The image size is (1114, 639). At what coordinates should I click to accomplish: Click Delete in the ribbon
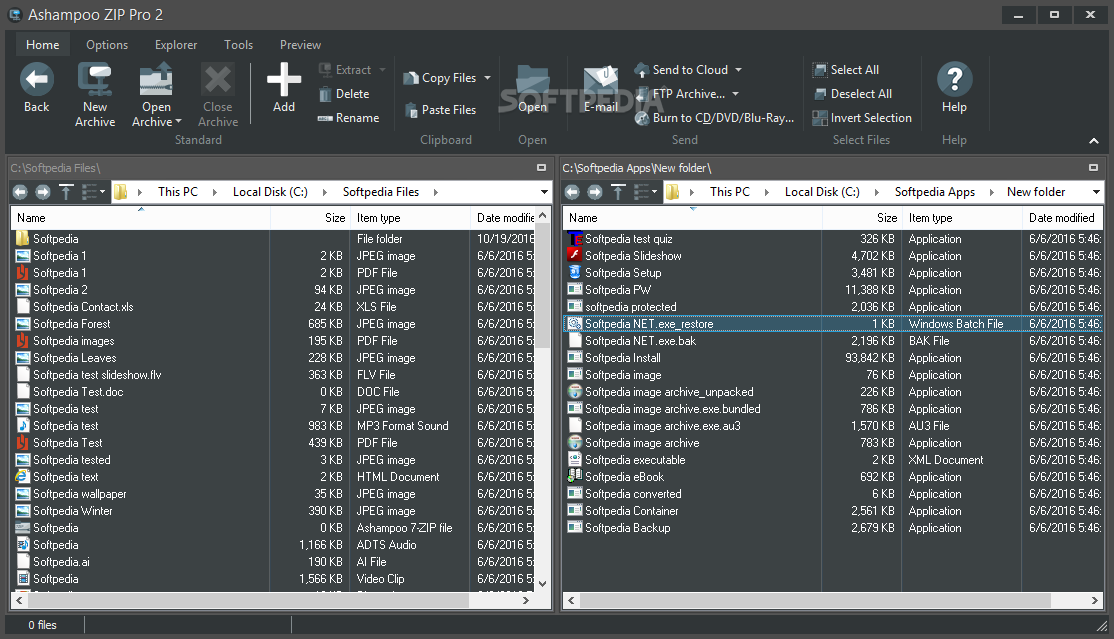[x=344, y=94]
